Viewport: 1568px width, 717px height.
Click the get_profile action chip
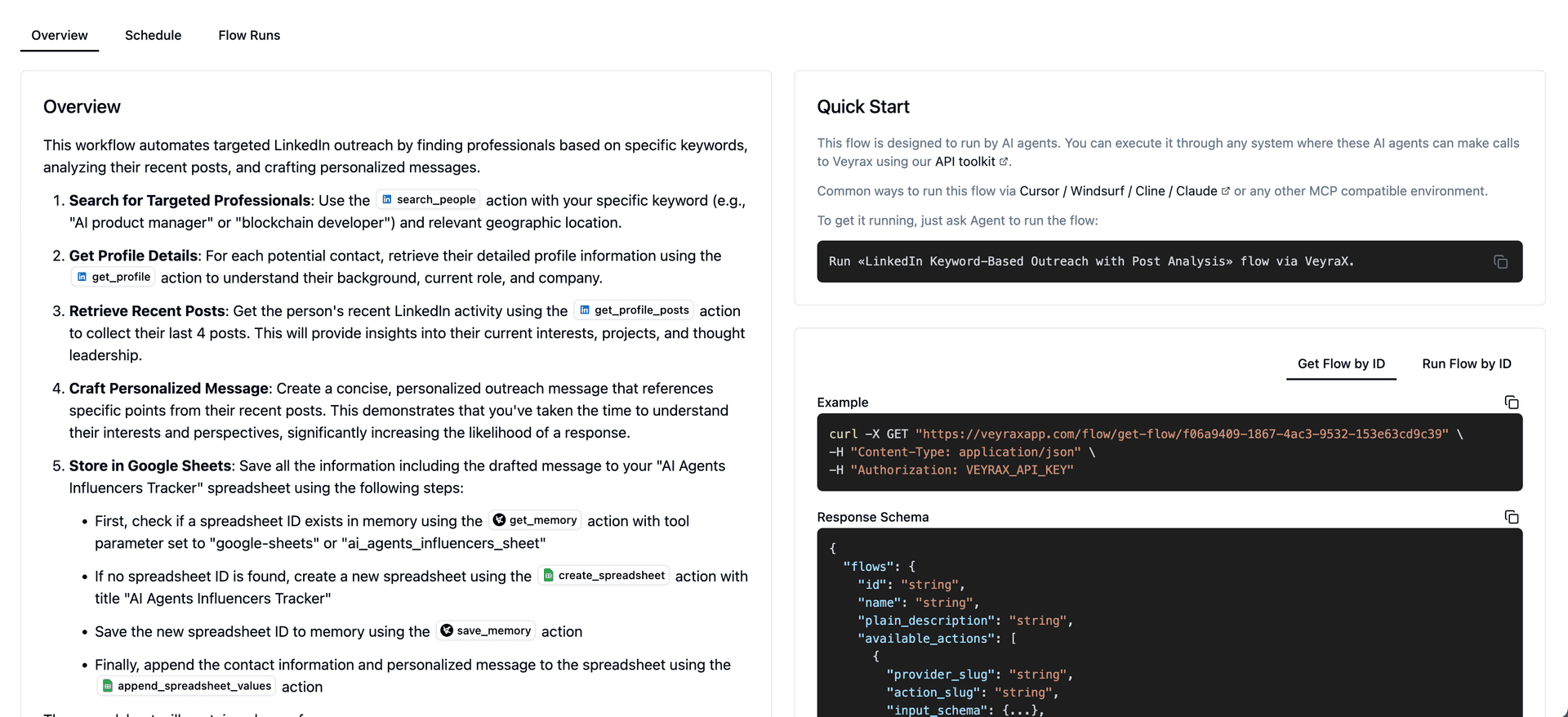114,278
